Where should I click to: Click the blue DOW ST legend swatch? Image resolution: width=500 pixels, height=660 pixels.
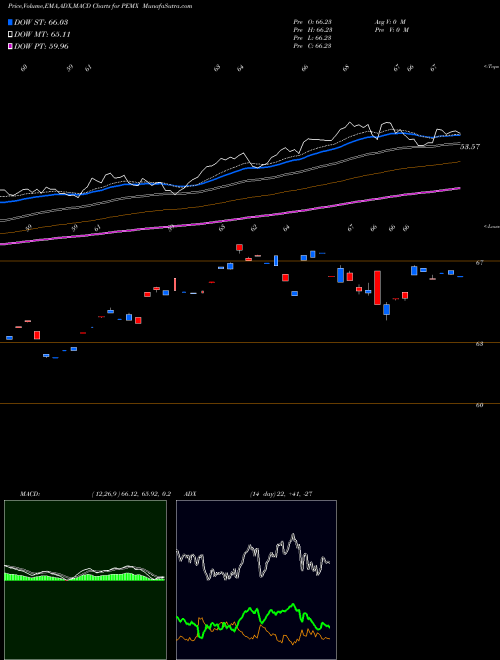10,22
